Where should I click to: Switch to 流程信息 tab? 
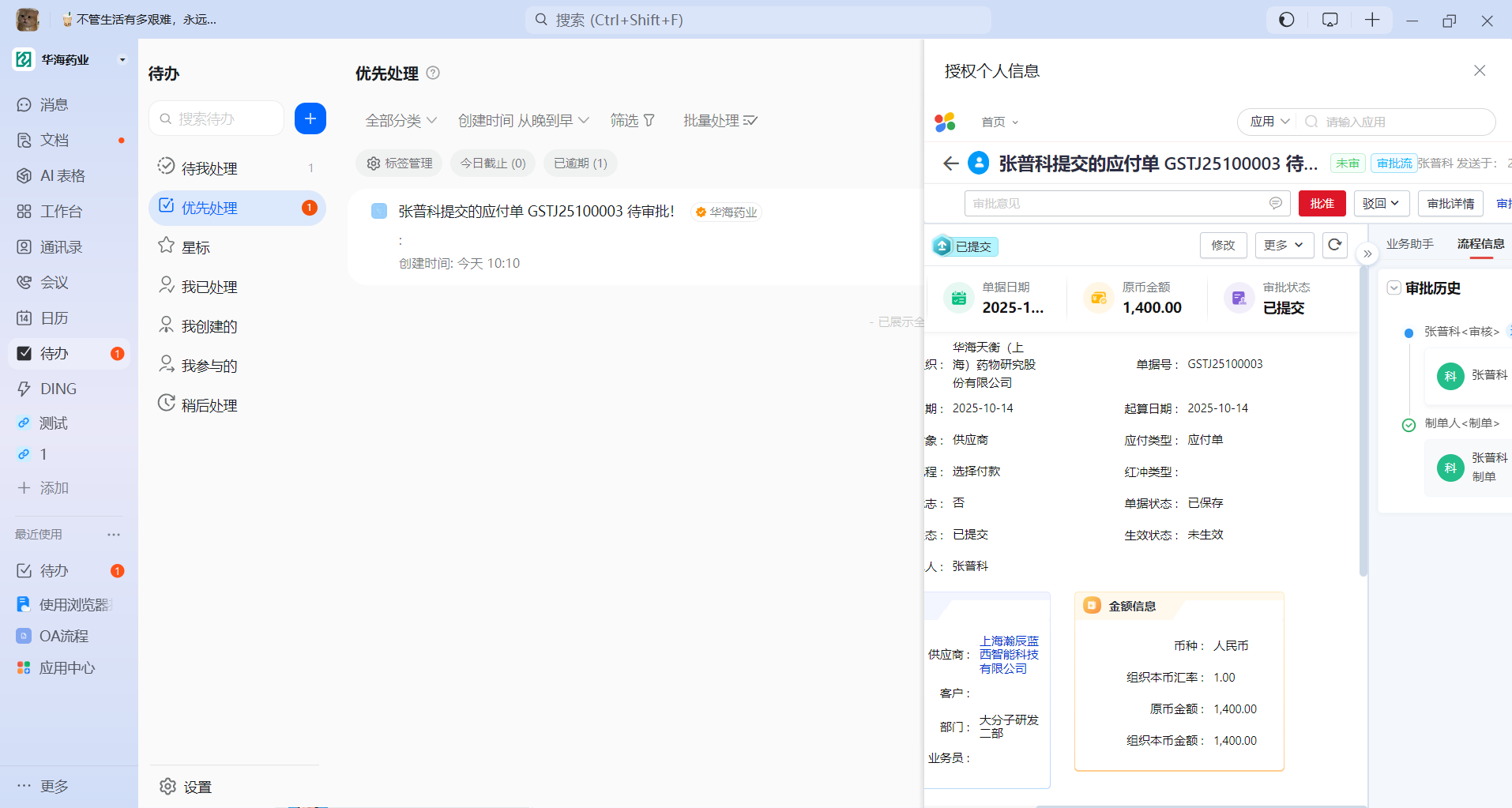(1481, 245)
